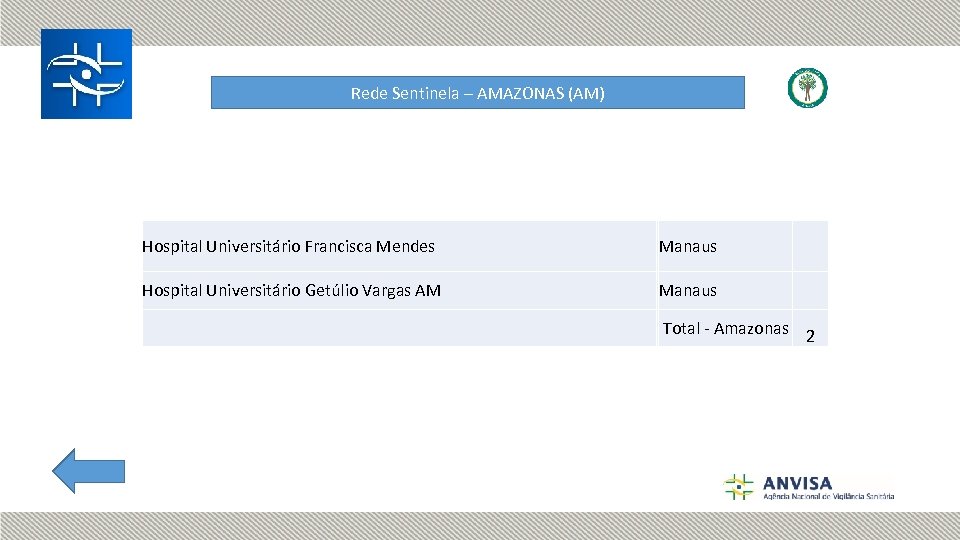Click Manaus in the Getúlio Vargas row
Image resolution: width=960 pixels, height=540 pixels.
point(688,290)
